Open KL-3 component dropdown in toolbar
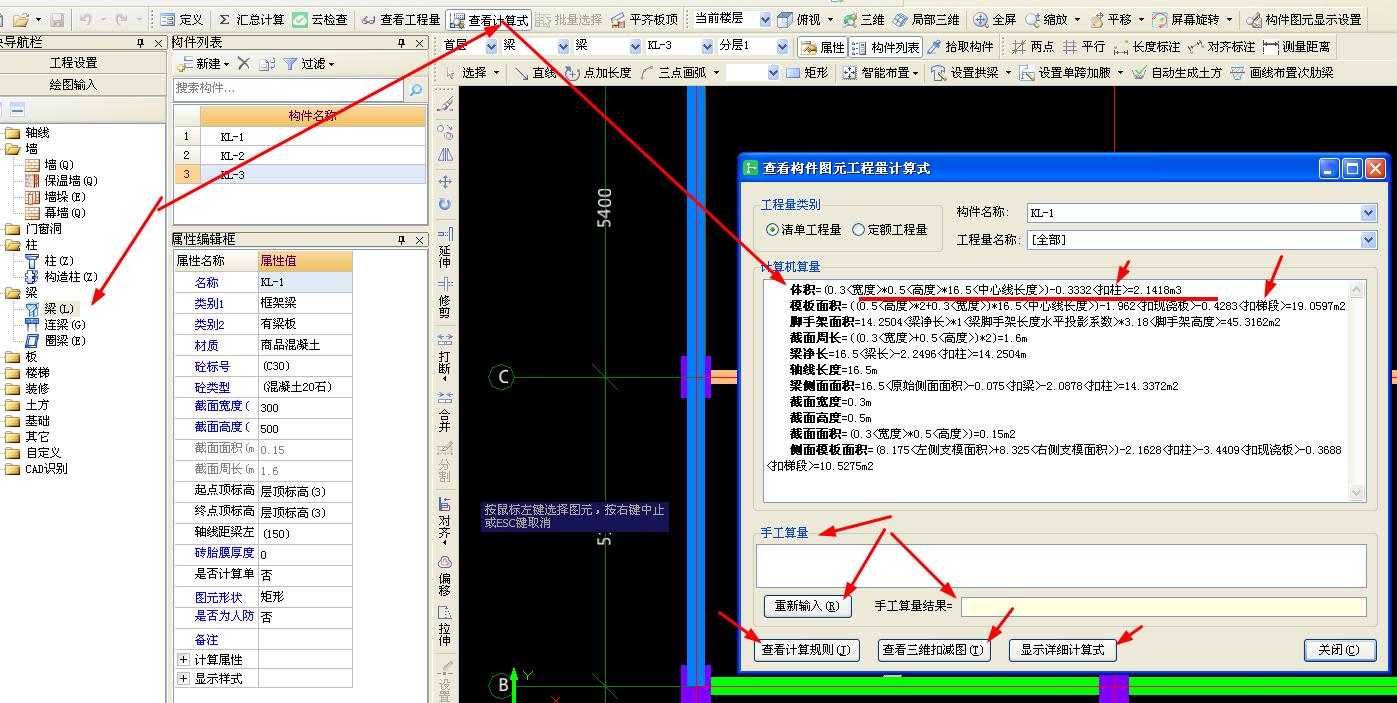 coord(705,46)
